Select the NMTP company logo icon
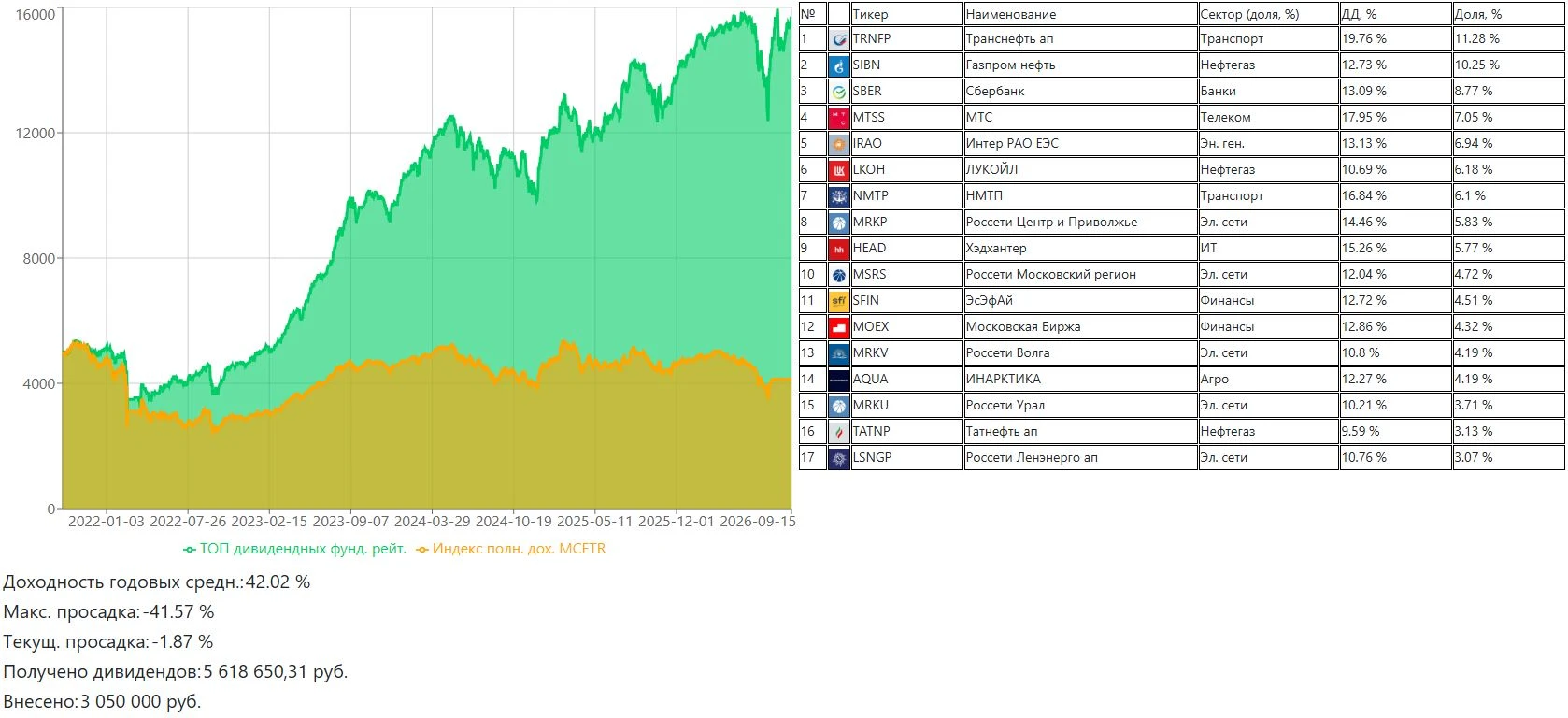Viewport: 1568px width, 718px height. [x=838, y=196]
